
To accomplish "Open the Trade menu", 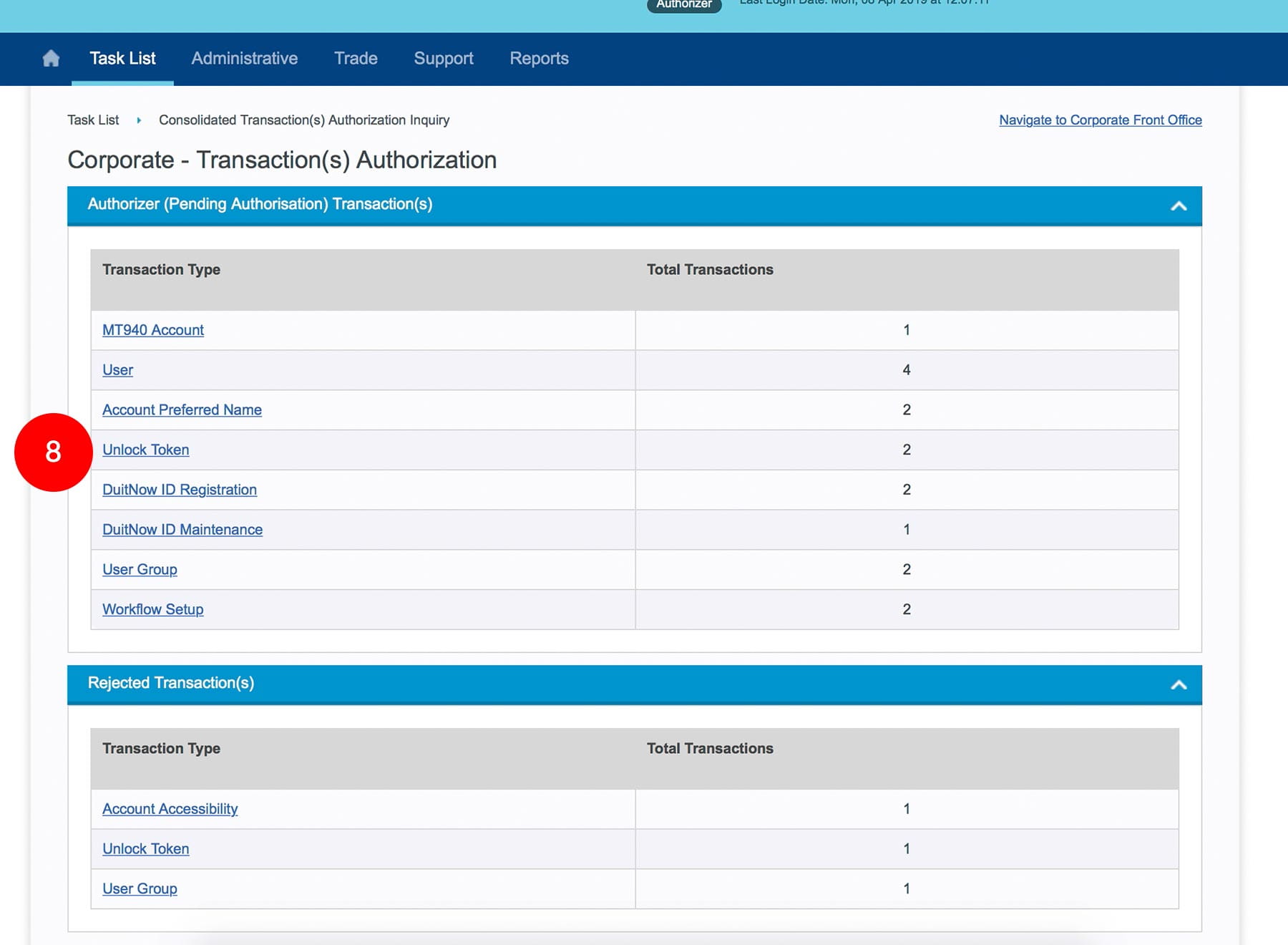I will [x=356, y=59].
